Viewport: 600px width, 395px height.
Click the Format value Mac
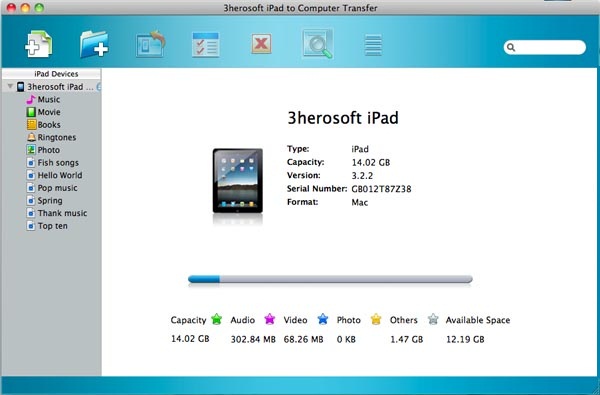click(x=360, y=202)
